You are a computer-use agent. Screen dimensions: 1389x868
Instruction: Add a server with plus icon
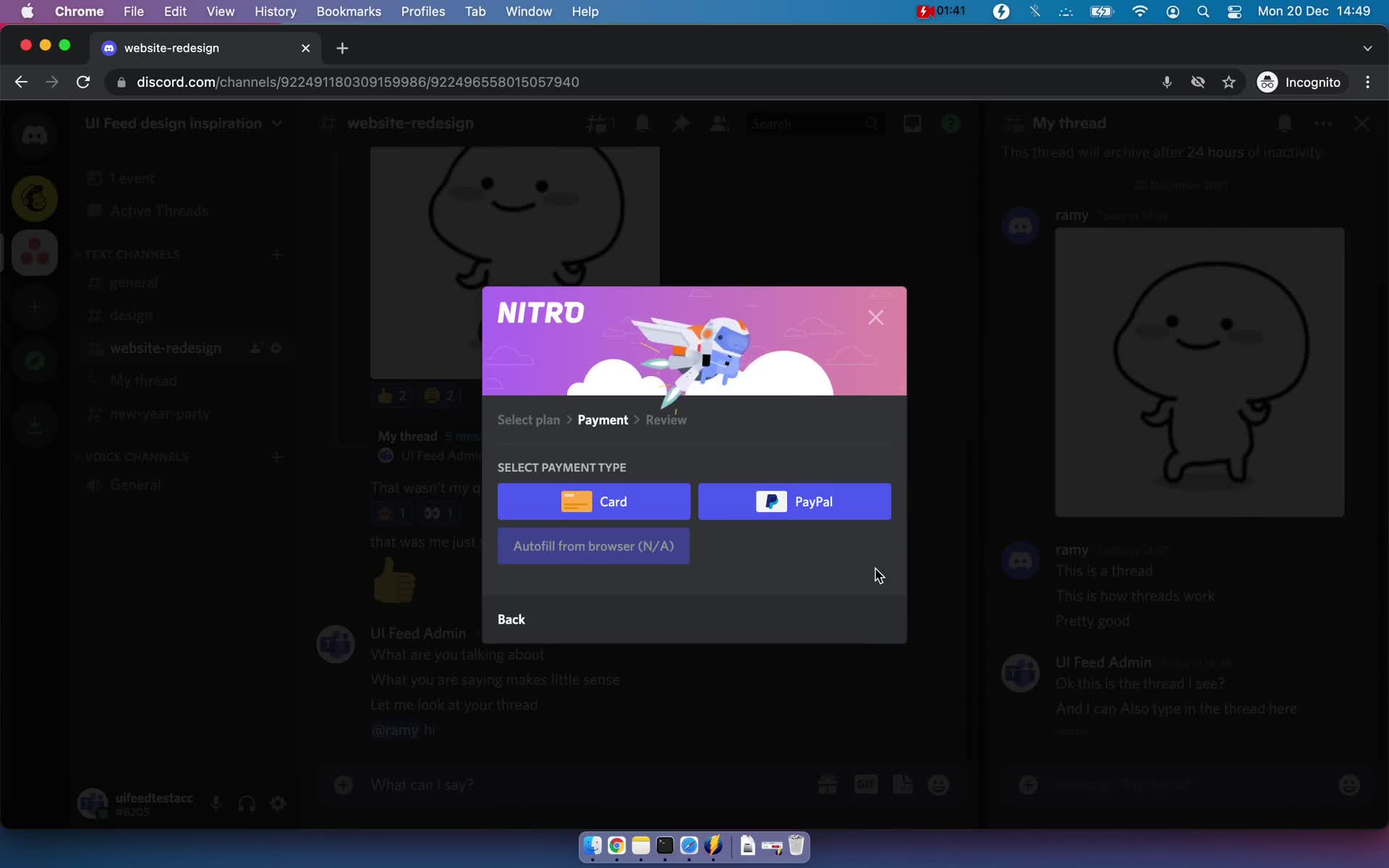[34, 307]
